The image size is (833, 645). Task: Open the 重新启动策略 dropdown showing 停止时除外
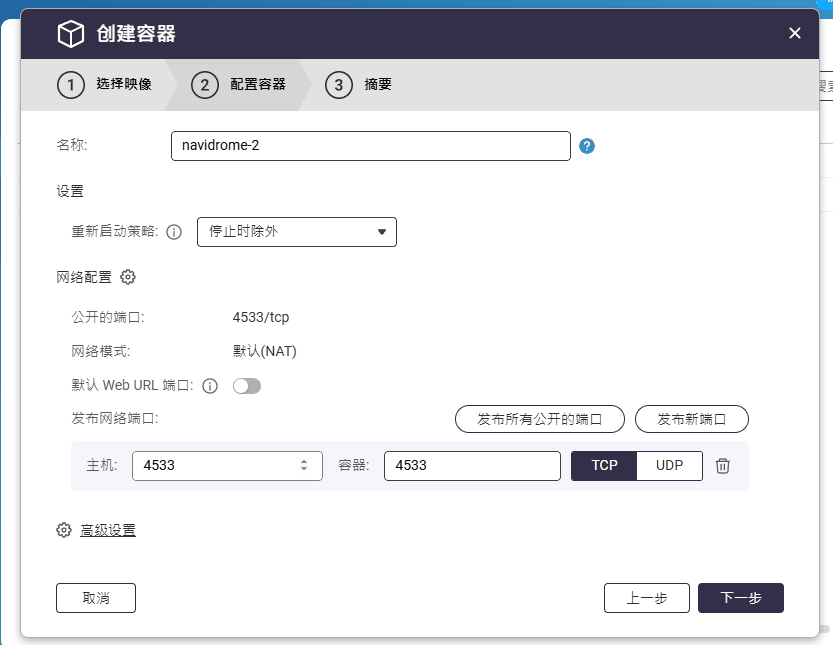pos(296,232)
